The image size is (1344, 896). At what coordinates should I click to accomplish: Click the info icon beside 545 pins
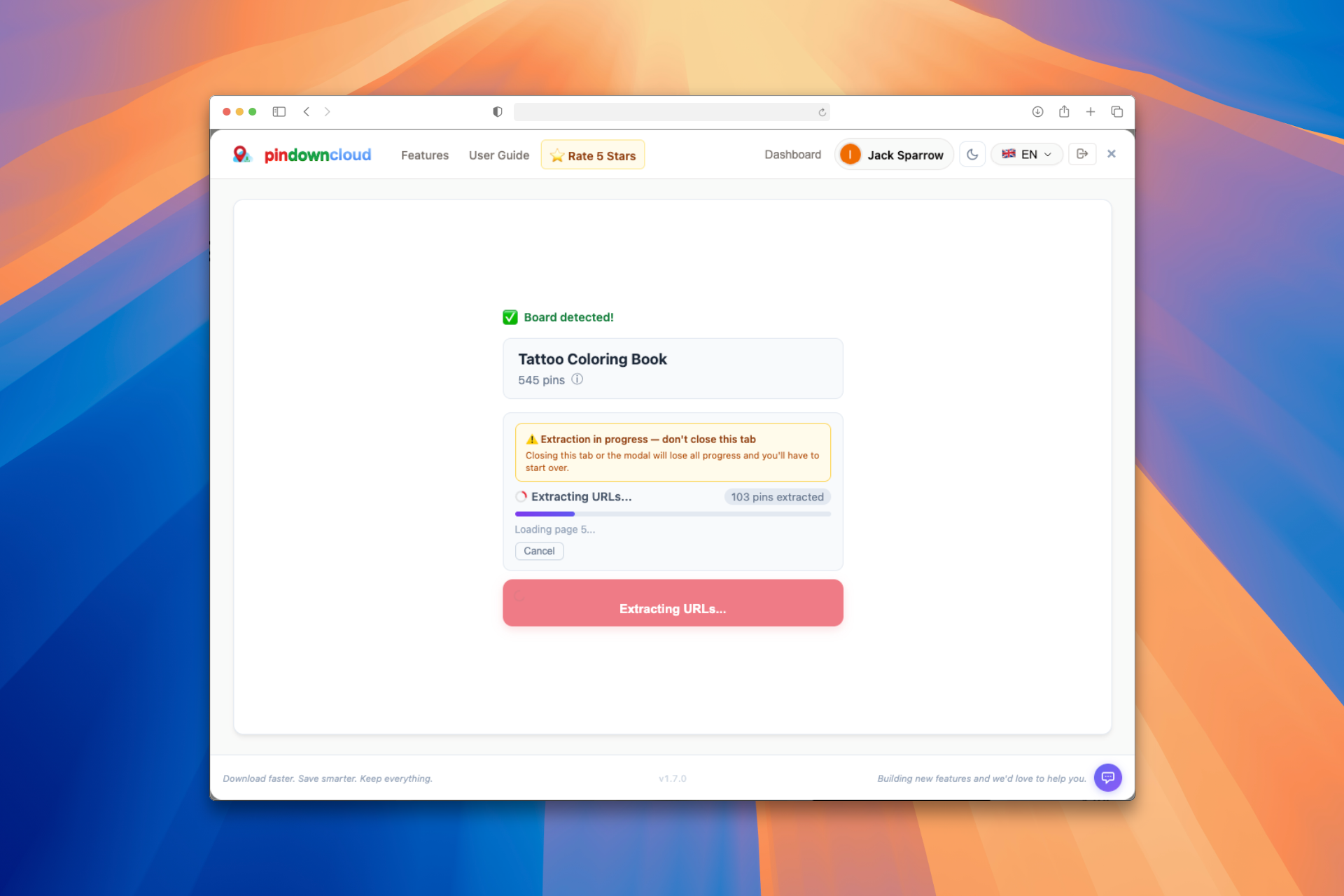[x=577, y=379]
